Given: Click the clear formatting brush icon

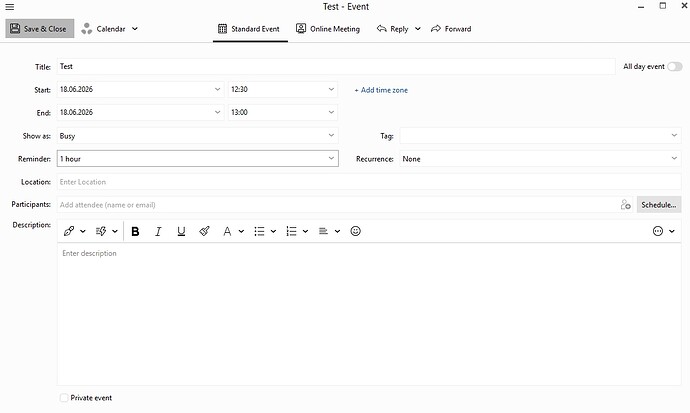Looking at the screenshot, I should coord(204,231).
